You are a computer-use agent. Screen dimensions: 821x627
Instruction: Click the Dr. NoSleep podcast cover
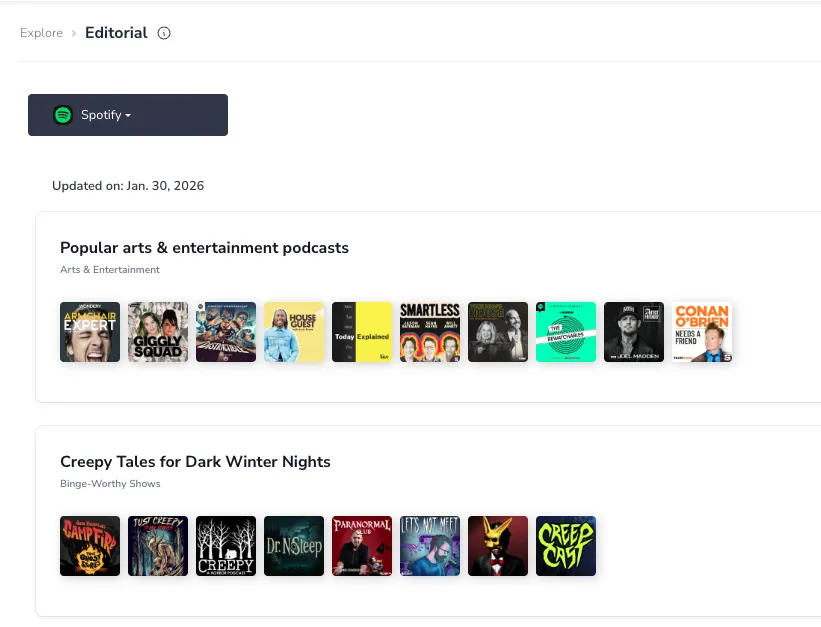(x=294, y=546)
